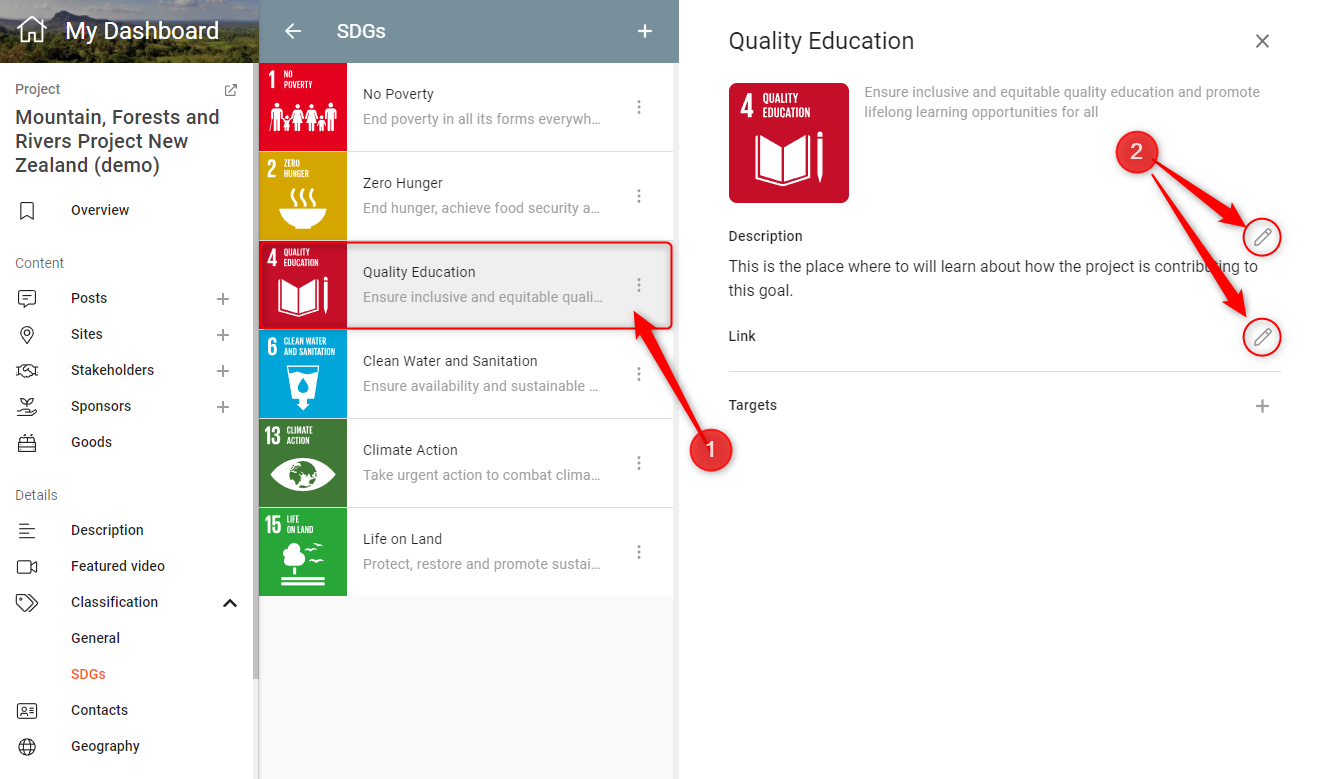Go back using the SDGs arrow

pos(293,31)
